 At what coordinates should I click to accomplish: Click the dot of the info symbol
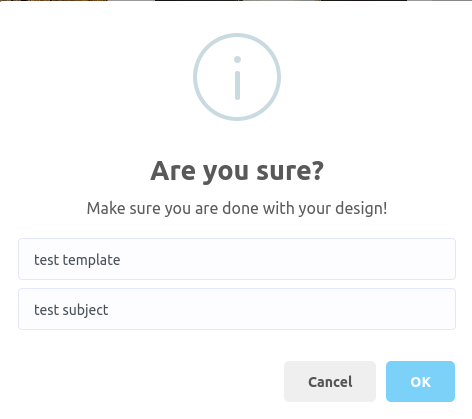(237, 60)
